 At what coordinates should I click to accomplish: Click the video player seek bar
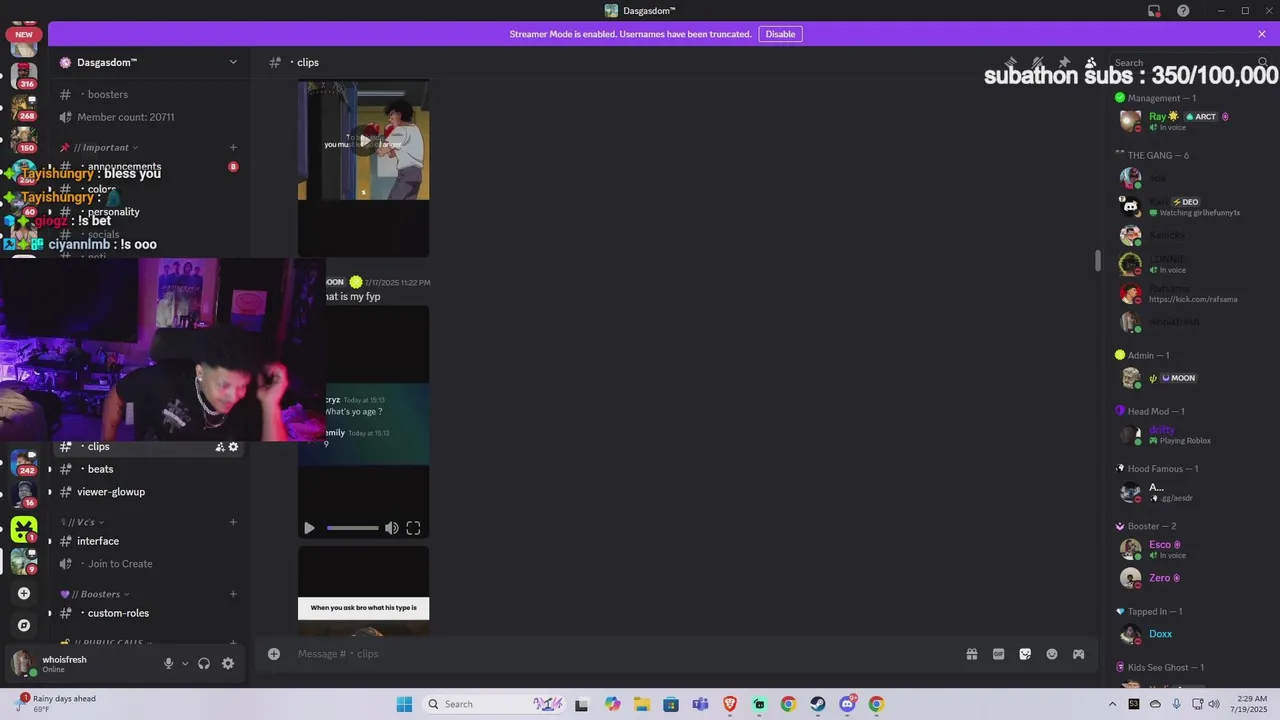pyautogui.click(x=352, y=528)
